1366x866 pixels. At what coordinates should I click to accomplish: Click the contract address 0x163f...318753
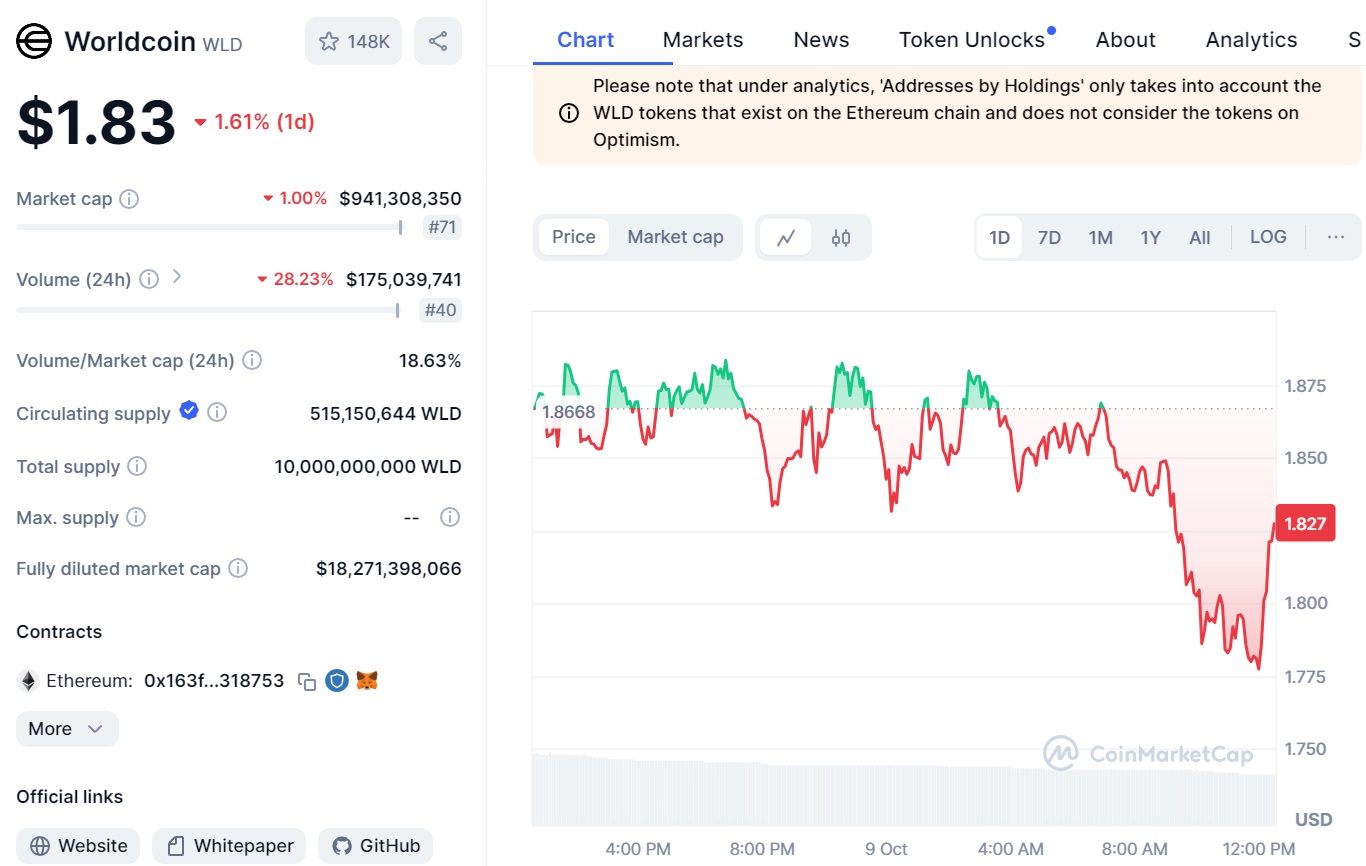coord(214,681)
